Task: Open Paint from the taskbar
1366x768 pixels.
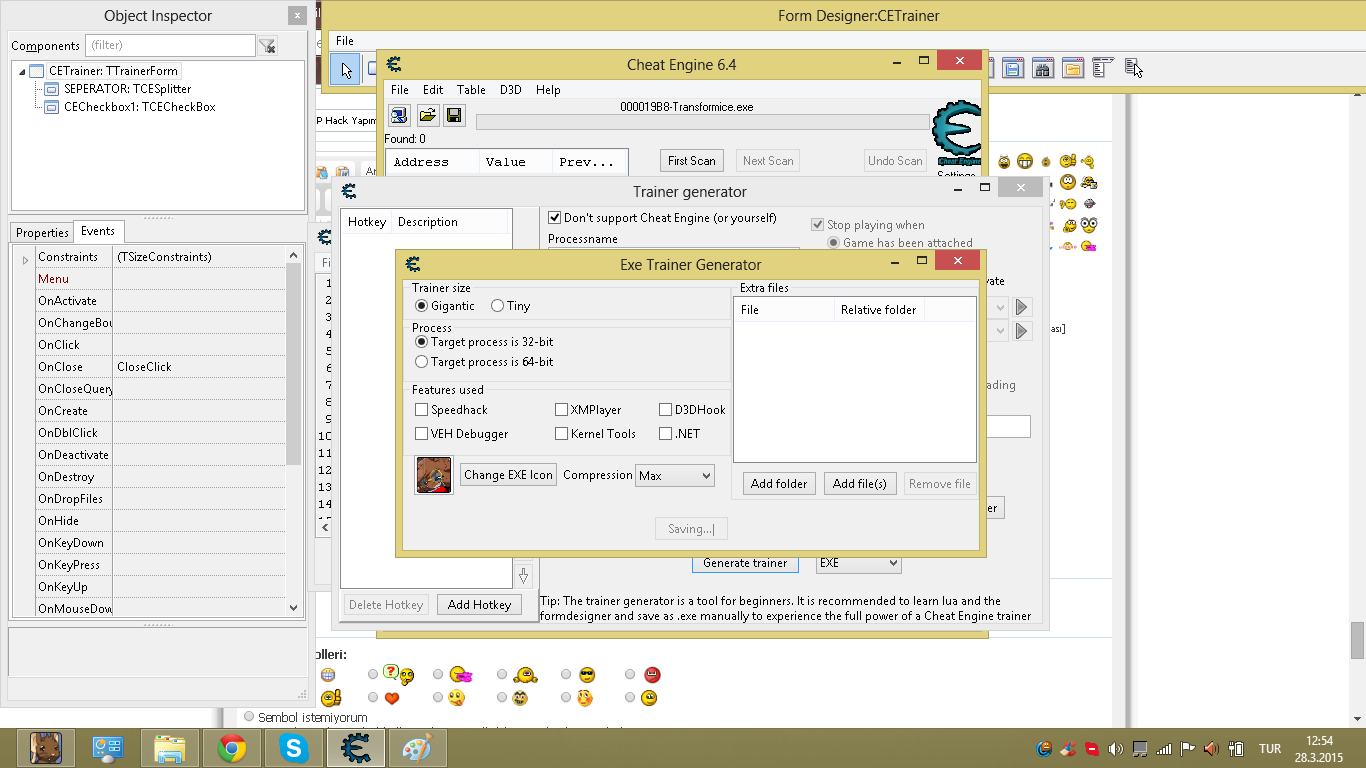Action: click(x=418, y=748)
